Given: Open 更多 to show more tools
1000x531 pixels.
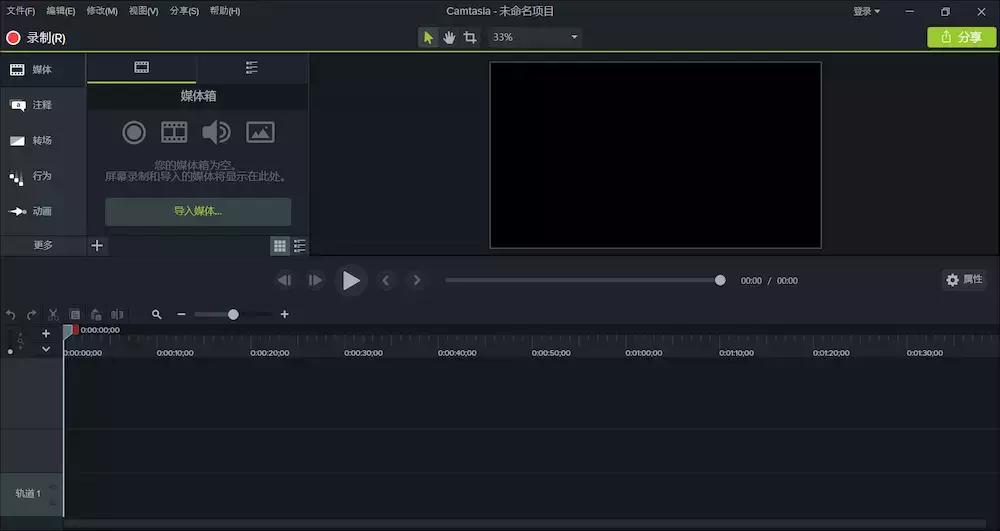Looking at the screenshot, I should tap(43, 245).
